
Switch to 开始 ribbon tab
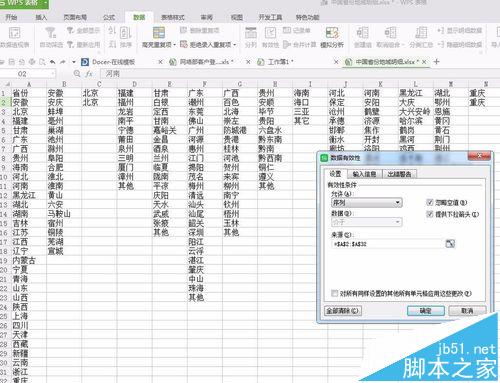coord(11,17)
